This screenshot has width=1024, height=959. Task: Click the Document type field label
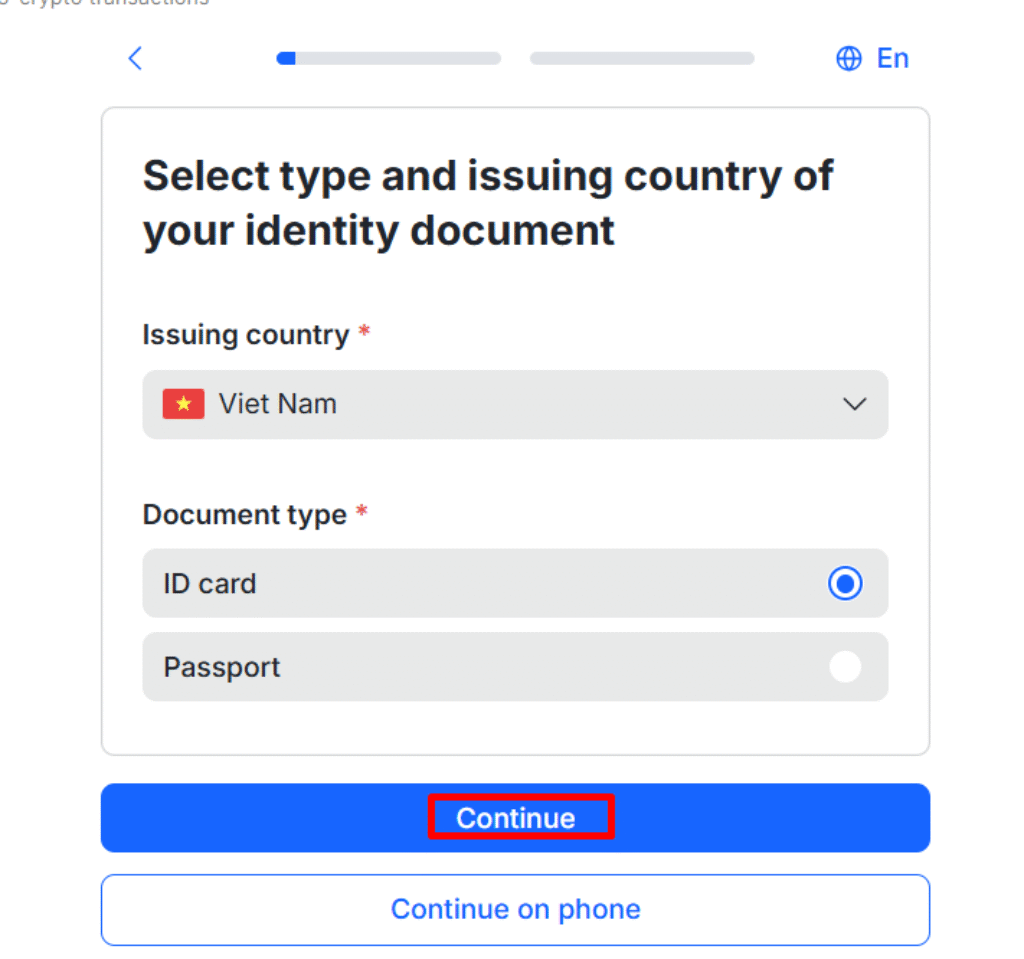click(x=244, y=514)
